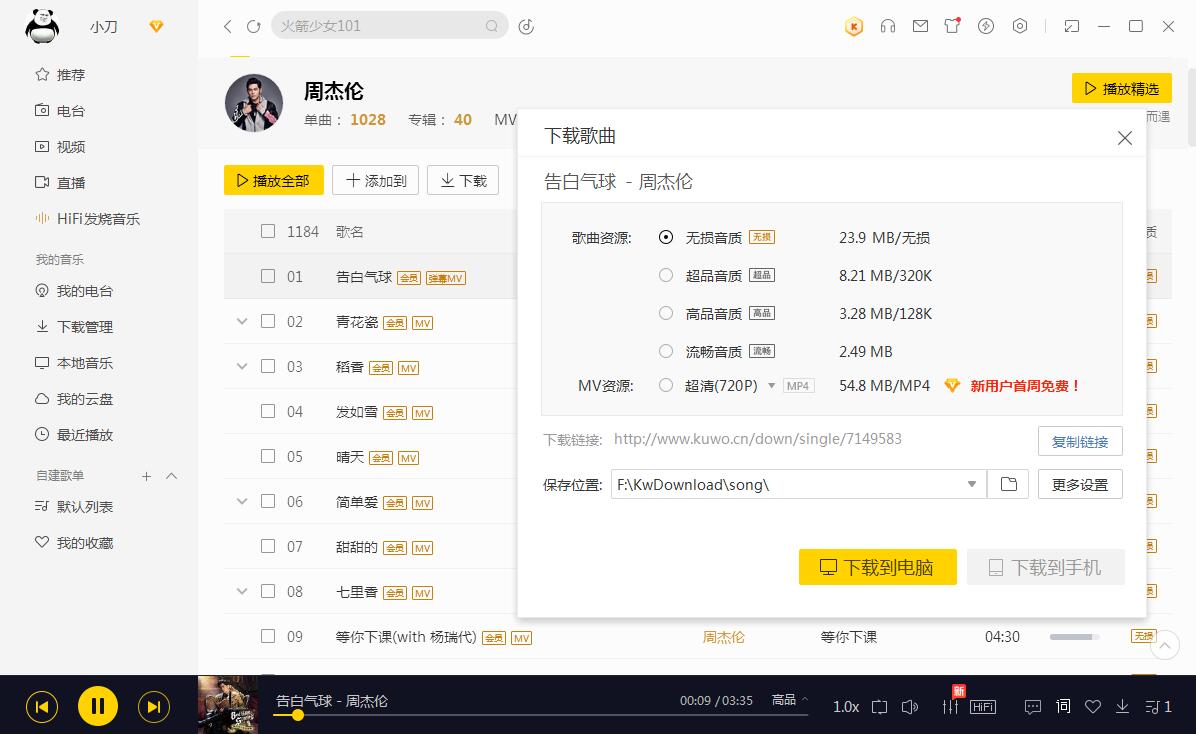Select the 无损音质 radio option
The image size is (1196, 734).
coord(666,237)
